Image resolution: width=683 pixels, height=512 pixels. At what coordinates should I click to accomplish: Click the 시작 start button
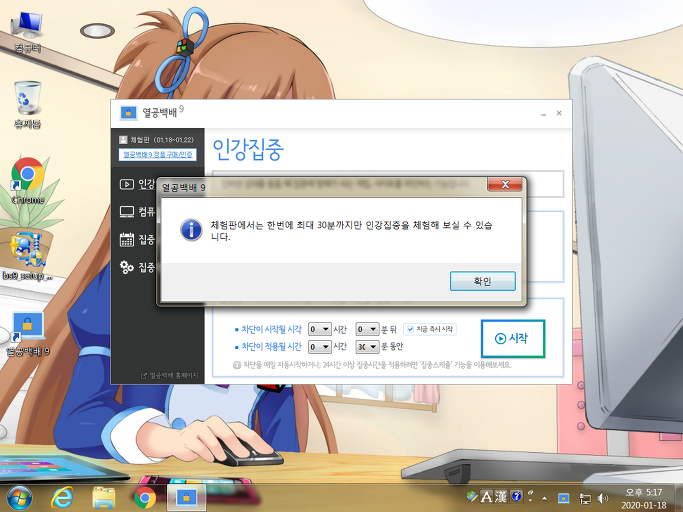(x=513, y=339)
